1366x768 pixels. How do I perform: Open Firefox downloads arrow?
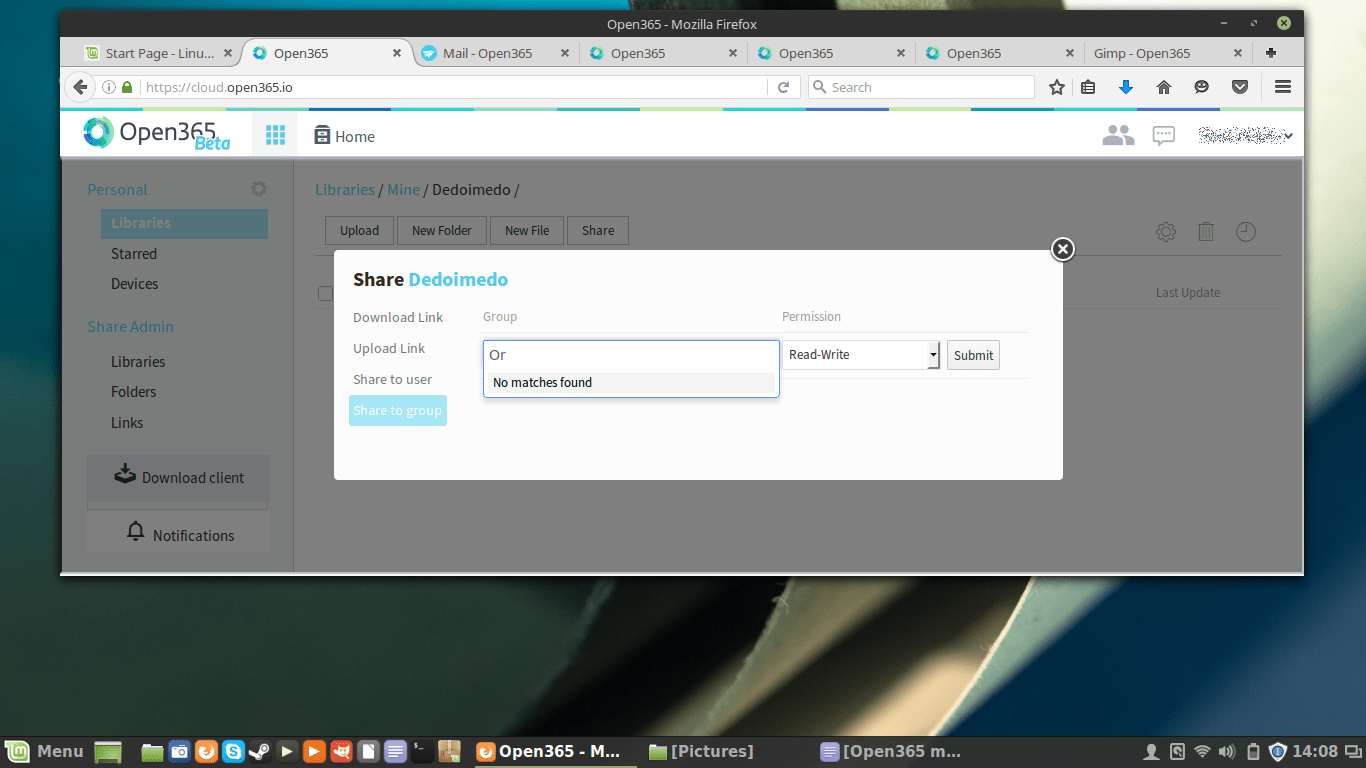pyautogui.click(x=1126, y=87)
